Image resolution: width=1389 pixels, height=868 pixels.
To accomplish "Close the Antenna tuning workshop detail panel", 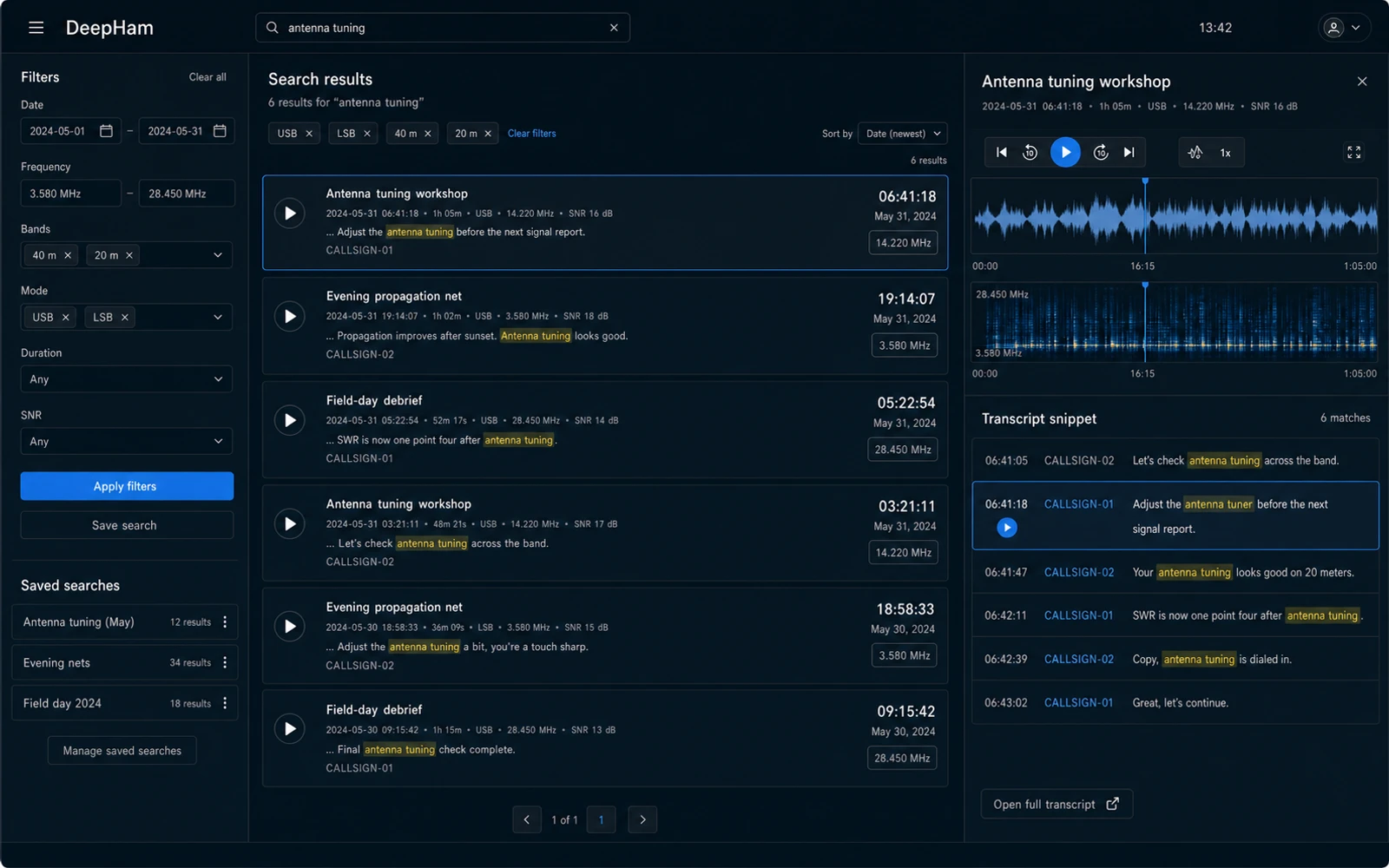I will pos(1362,82).
